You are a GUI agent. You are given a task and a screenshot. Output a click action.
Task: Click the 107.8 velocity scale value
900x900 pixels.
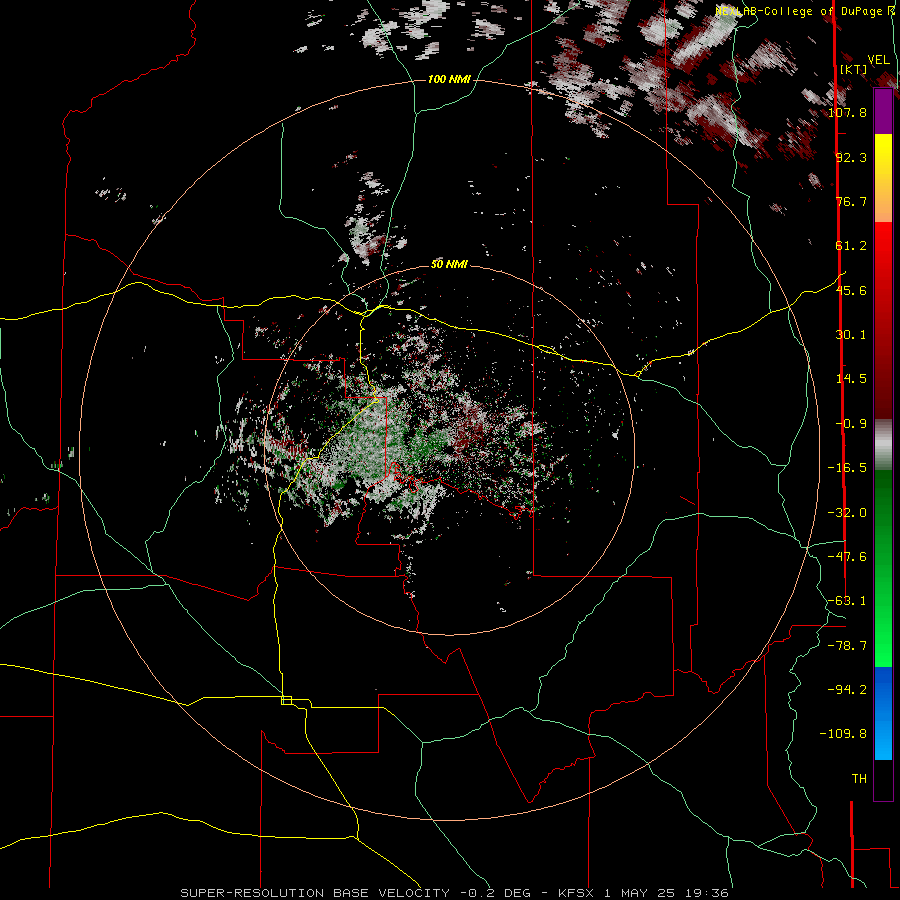tap(847, 112)
